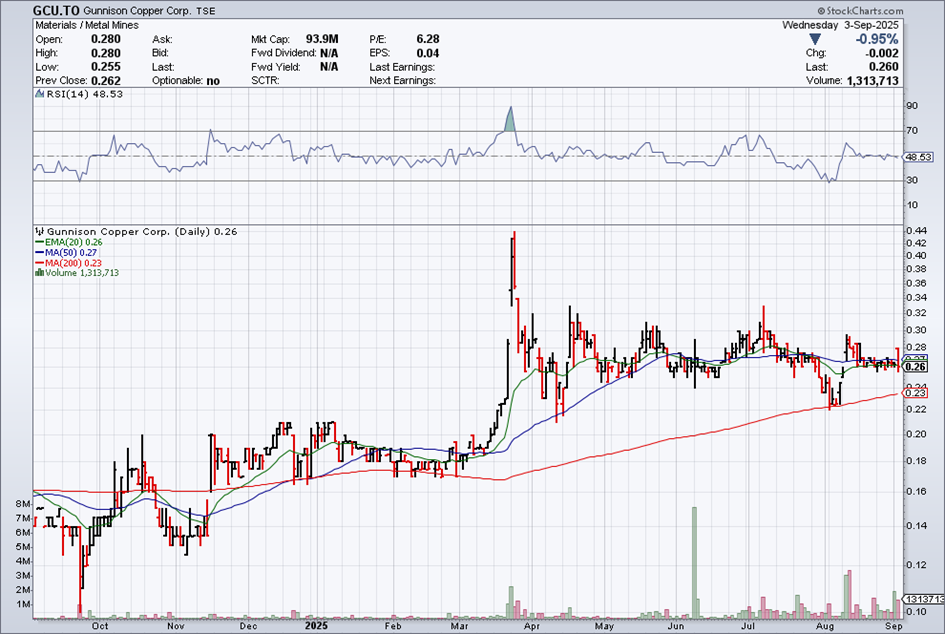The height and width of the screenshot is (634, 945).
Task: Click the green EMA(20) legend line
Action: [x=40, y=242]
